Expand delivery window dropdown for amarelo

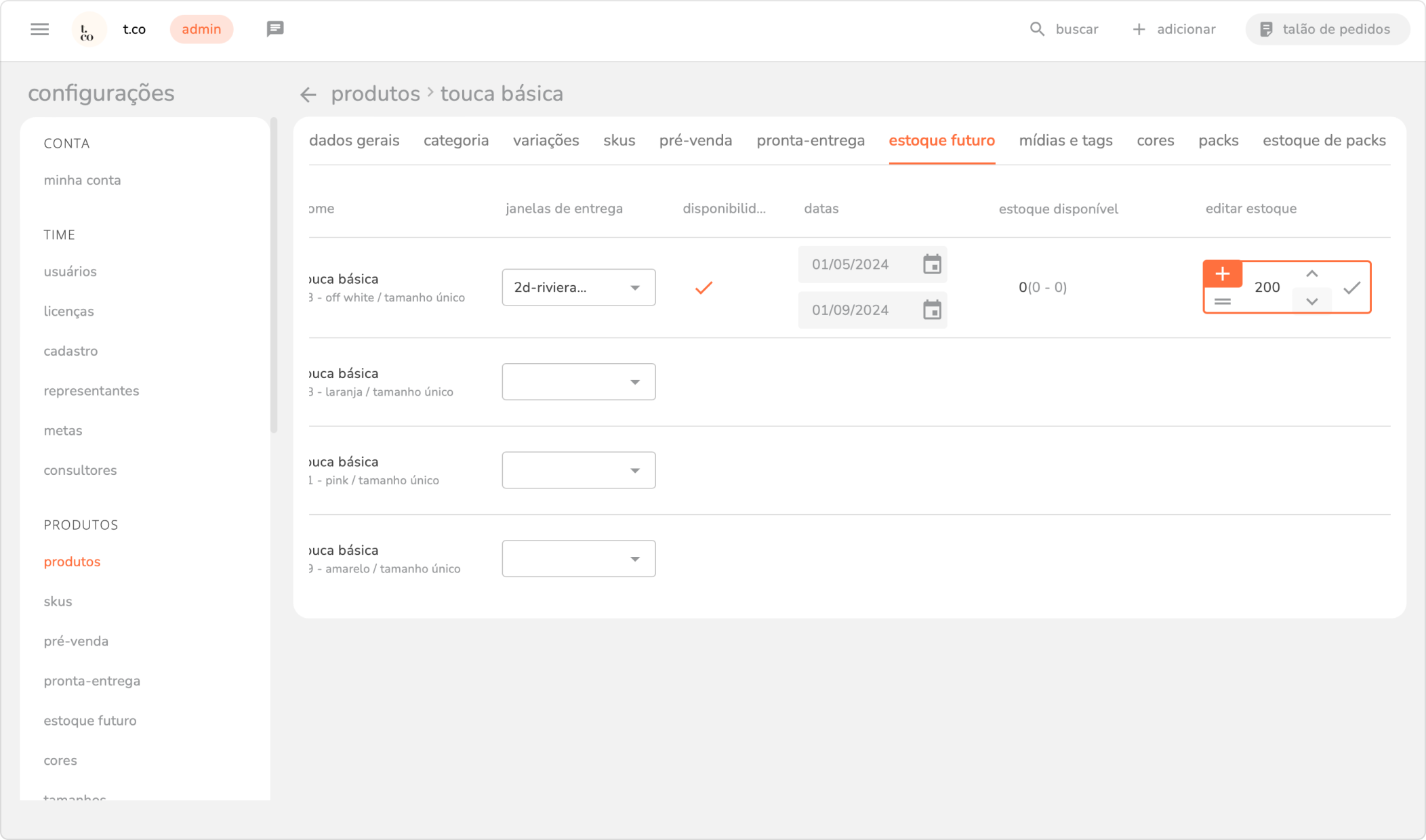point(578,559)
